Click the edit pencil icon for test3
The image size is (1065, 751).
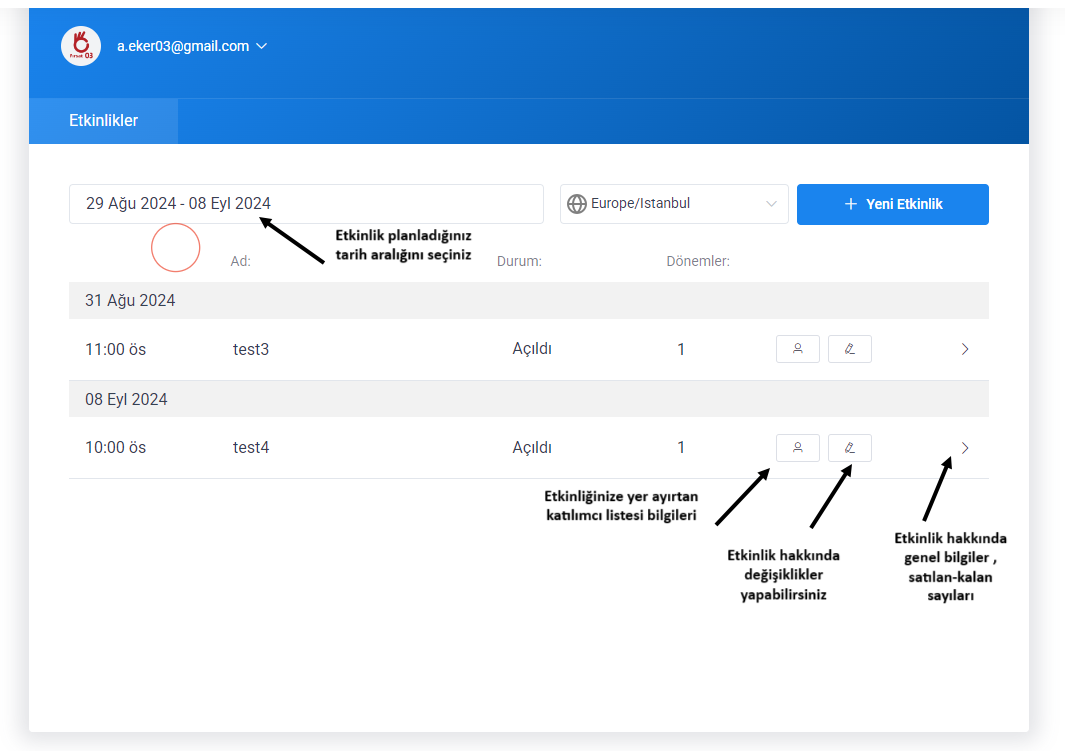(x=849, y=349)
